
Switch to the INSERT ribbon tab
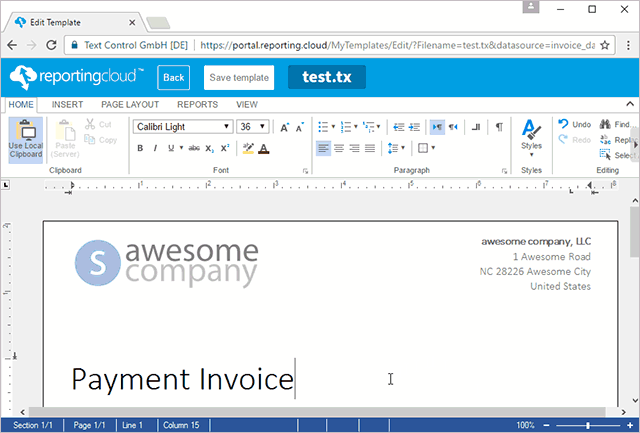67,105
